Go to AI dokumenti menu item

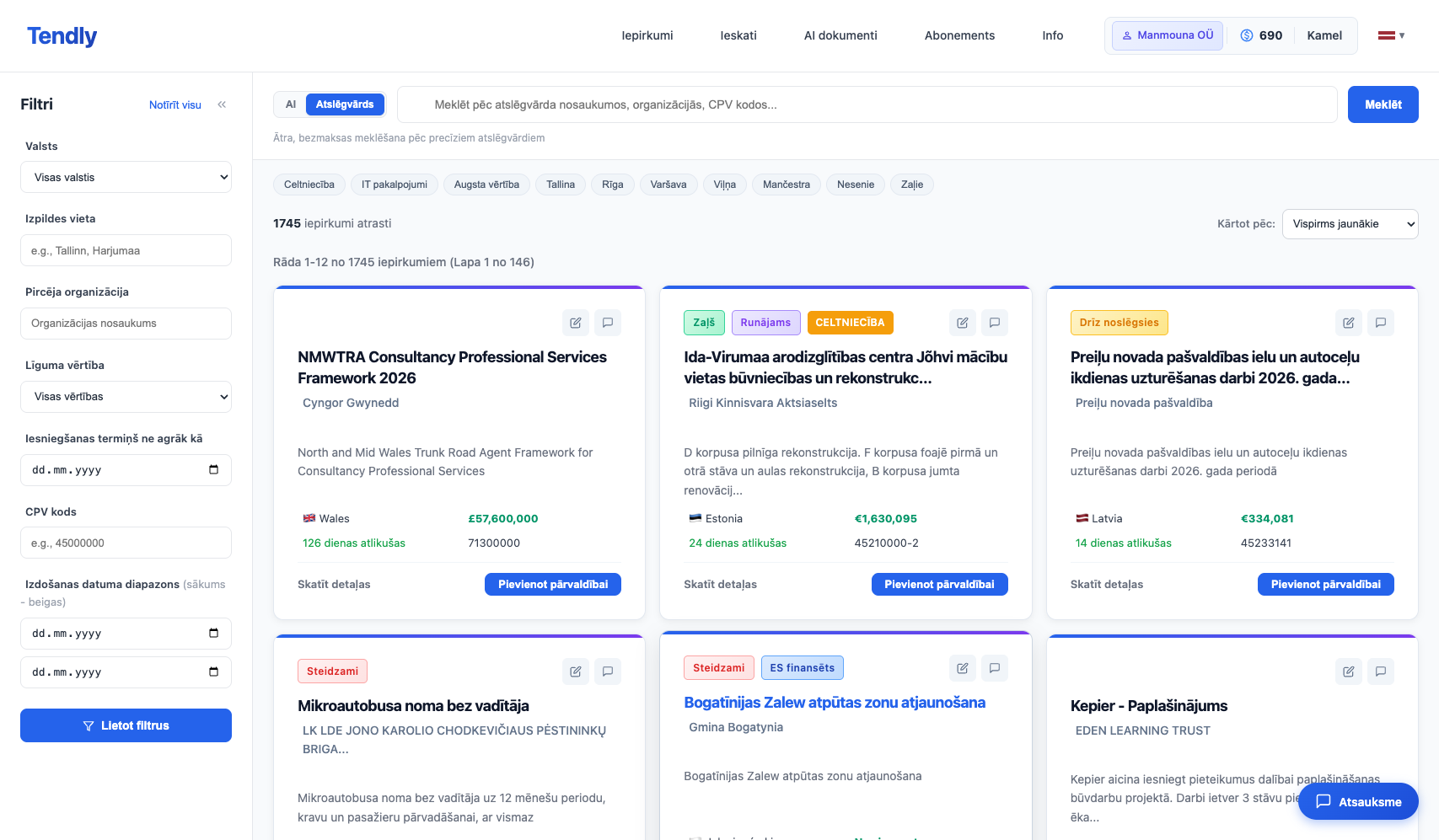(x=840, y=35)
